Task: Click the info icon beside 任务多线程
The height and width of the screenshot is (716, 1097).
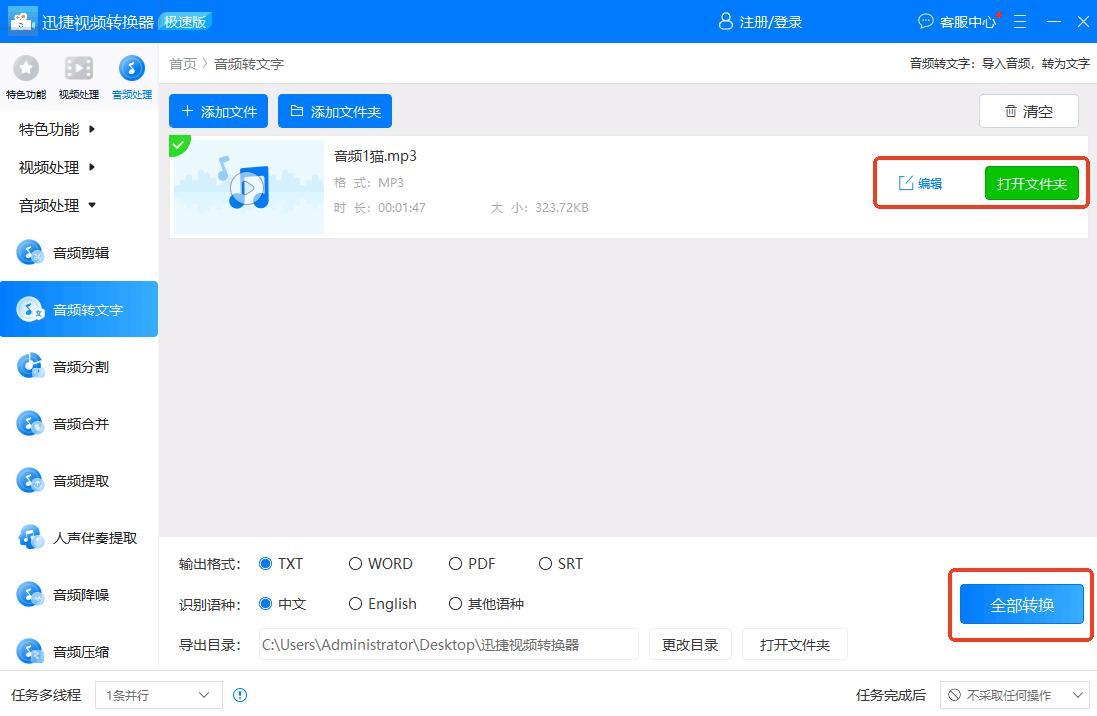Action: pos(240,695)
